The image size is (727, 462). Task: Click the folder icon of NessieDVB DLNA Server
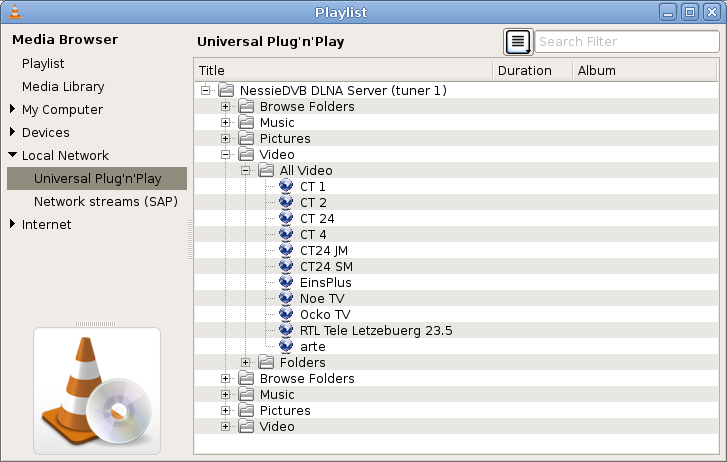[x=226, y=90]
